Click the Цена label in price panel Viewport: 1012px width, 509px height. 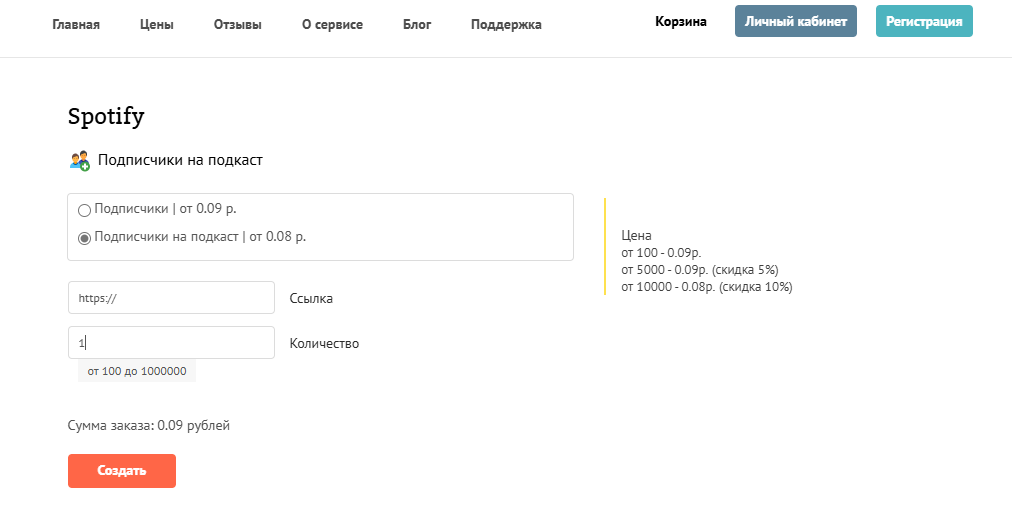tap(636, 235)
